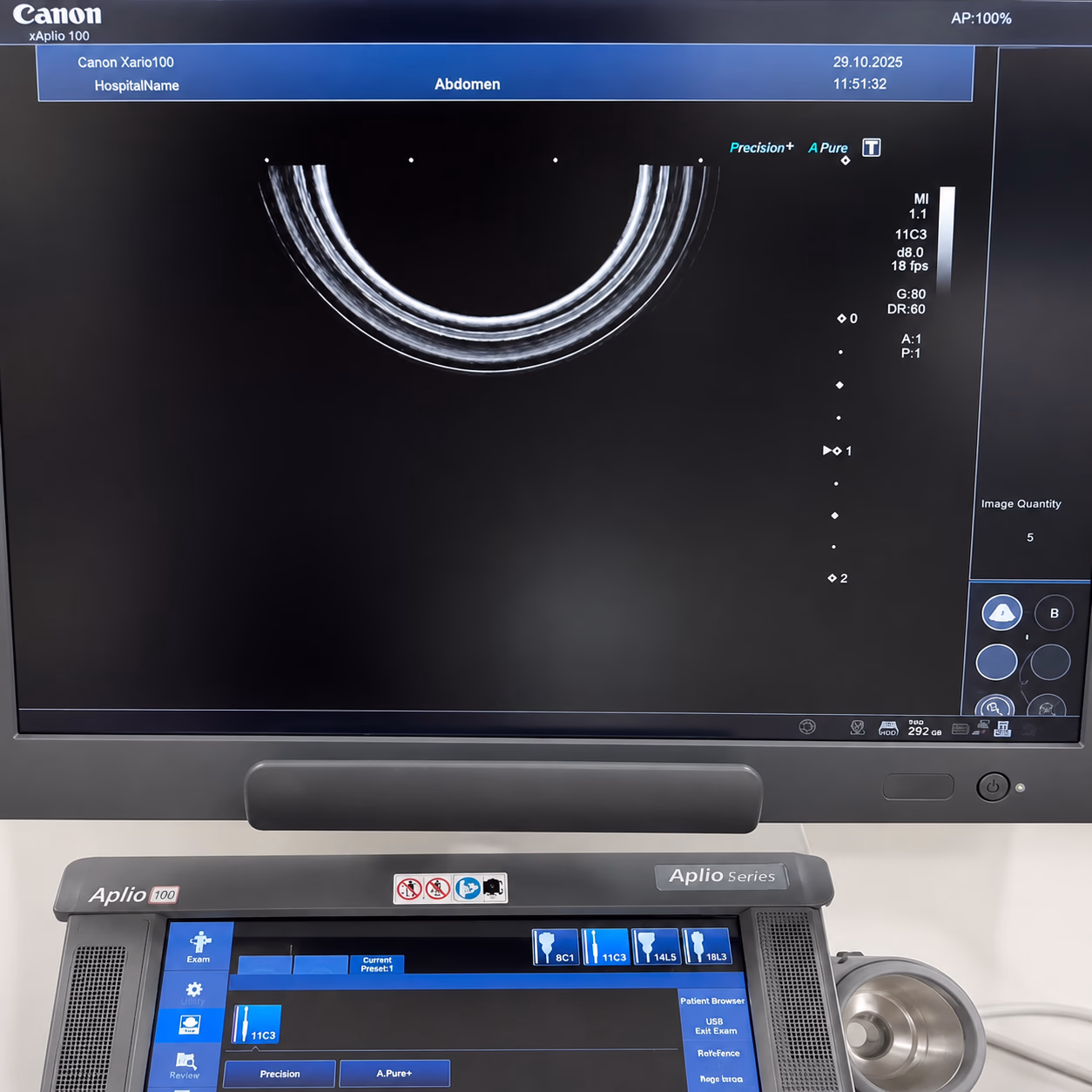Tap the Precision button on the touch panel
The width and height of the screenshot is (1092, 1092).
pos(280,1074)
